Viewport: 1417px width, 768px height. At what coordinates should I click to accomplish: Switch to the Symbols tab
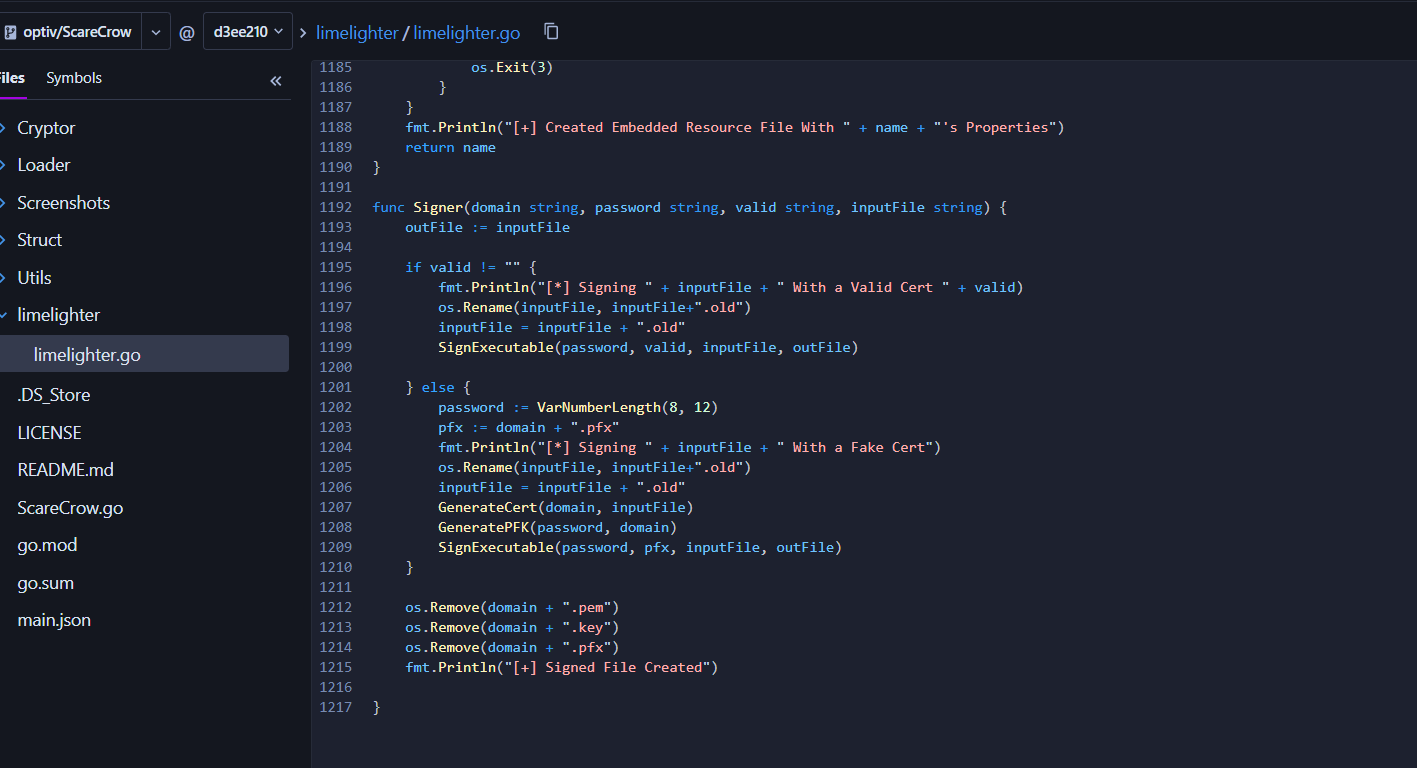coord(74,78)
